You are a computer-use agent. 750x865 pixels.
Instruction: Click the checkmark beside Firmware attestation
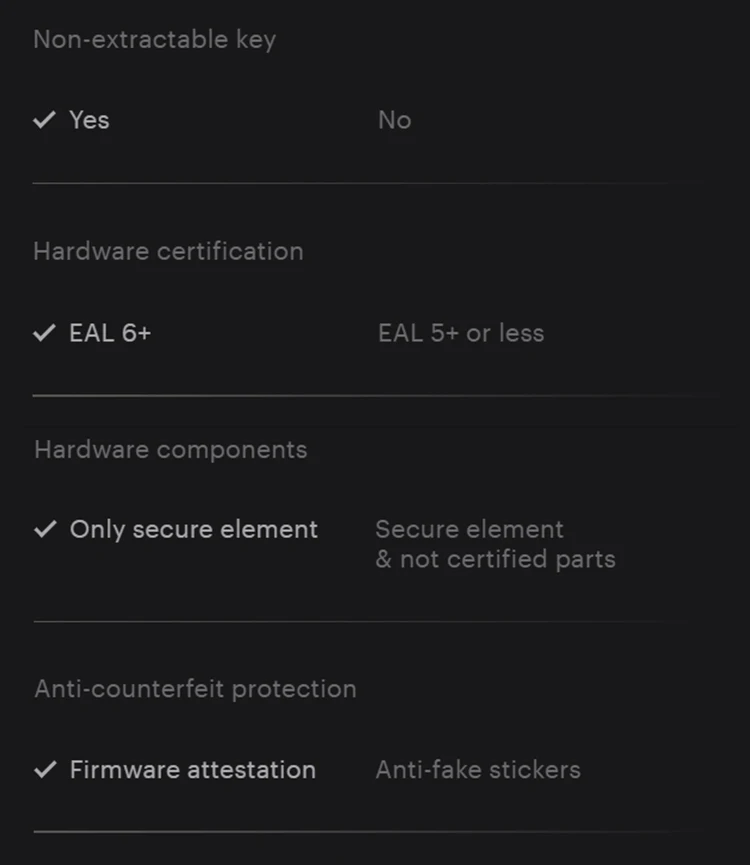(45, 770)
